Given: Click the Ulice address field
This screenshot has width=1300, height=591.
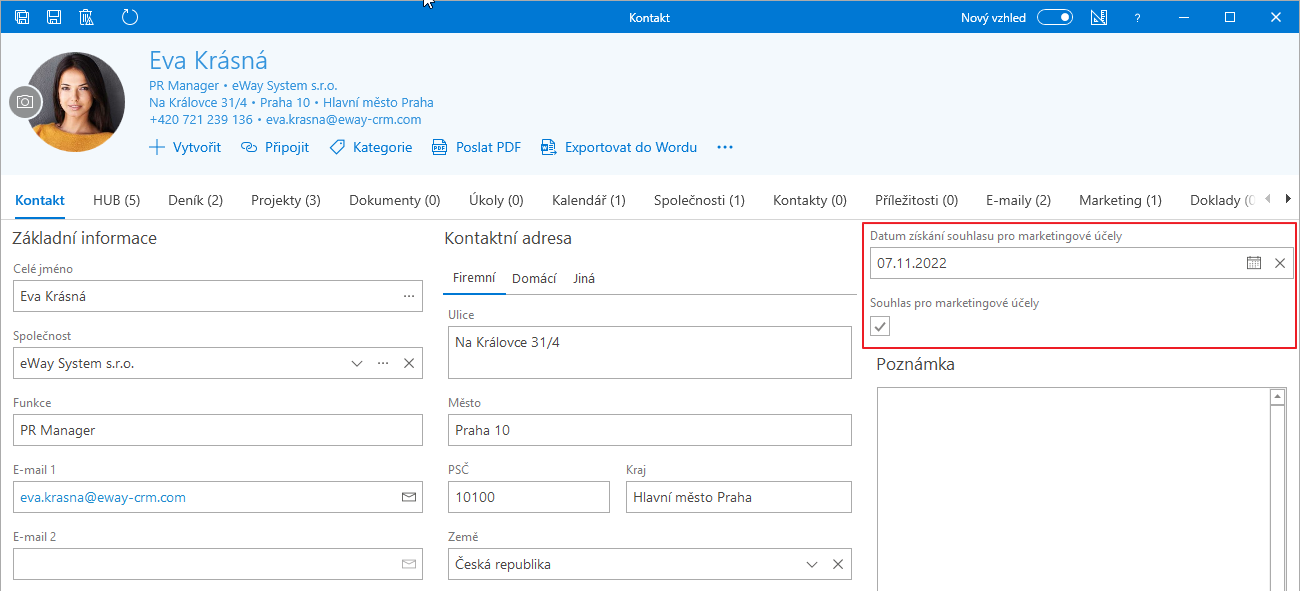Looking at the screenshot, I should (x=650, y=352).
